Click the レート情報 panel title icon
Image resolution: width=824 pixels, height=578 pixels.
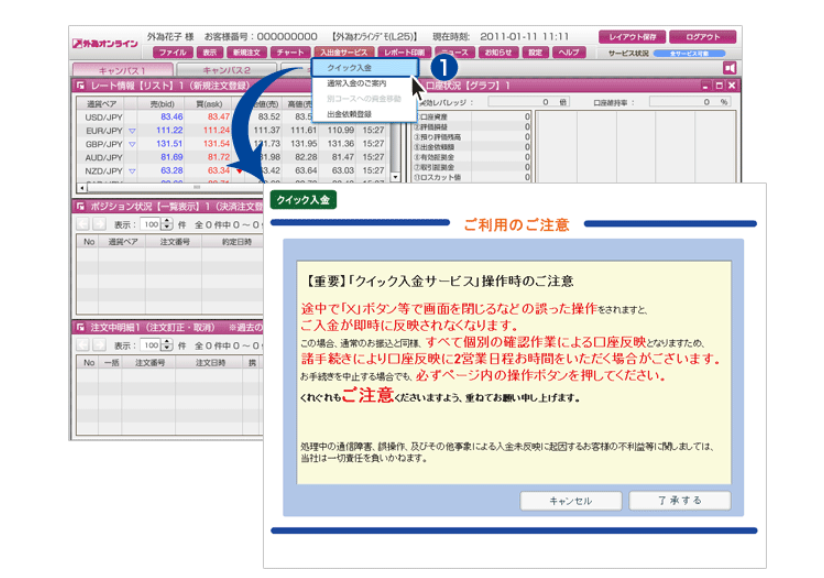click(80, 87)
